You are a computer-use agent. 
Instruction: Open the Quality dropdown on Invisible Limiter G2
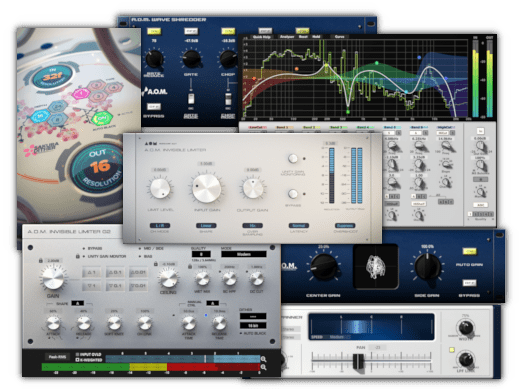201,254
